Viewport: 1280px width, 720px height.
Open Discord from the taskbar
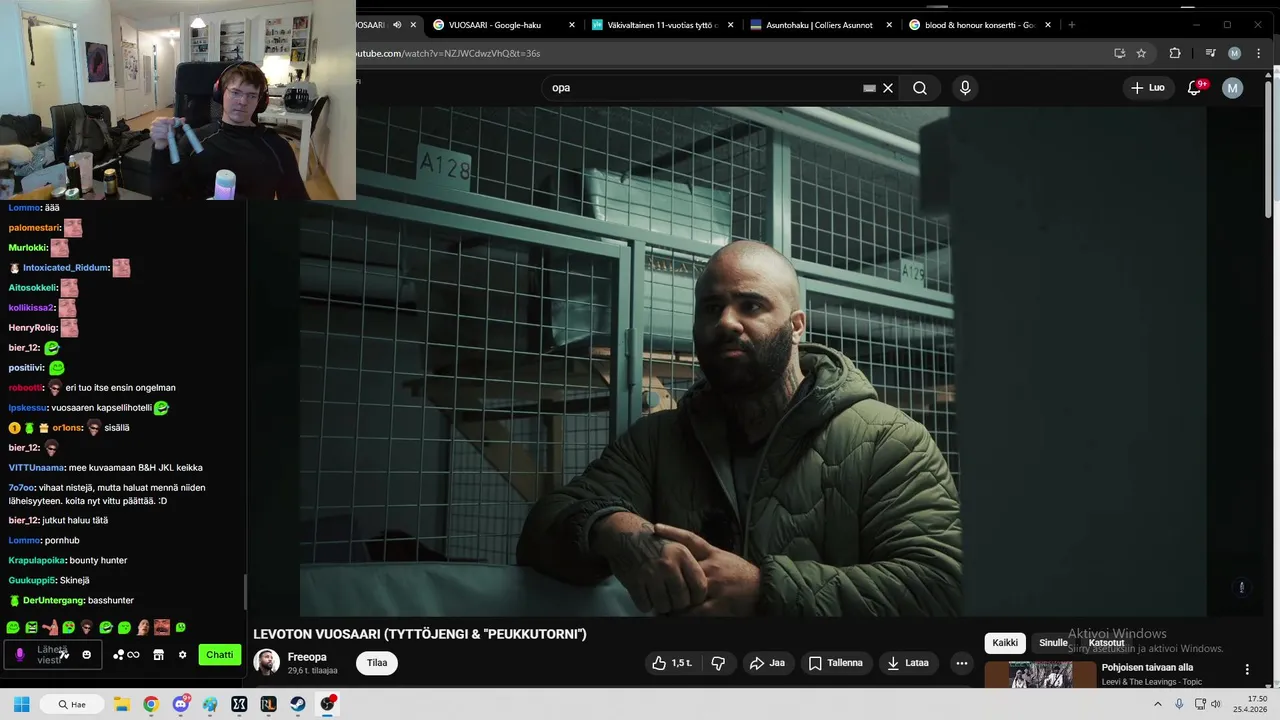pos(180,704)
